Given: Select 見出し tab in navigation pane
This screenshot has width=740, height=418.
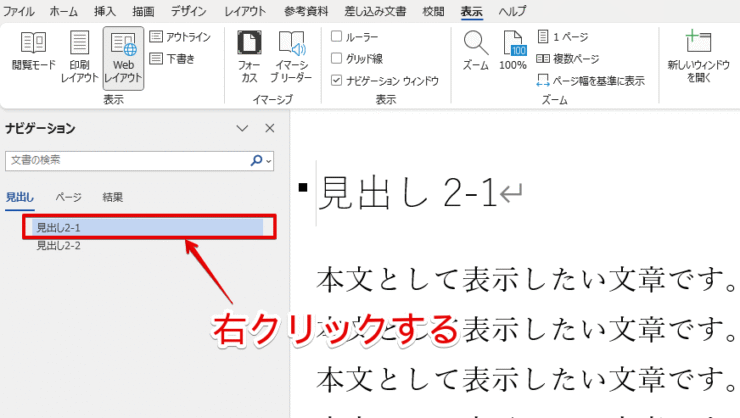Looking at the screenshot, I should coord(20,197).
